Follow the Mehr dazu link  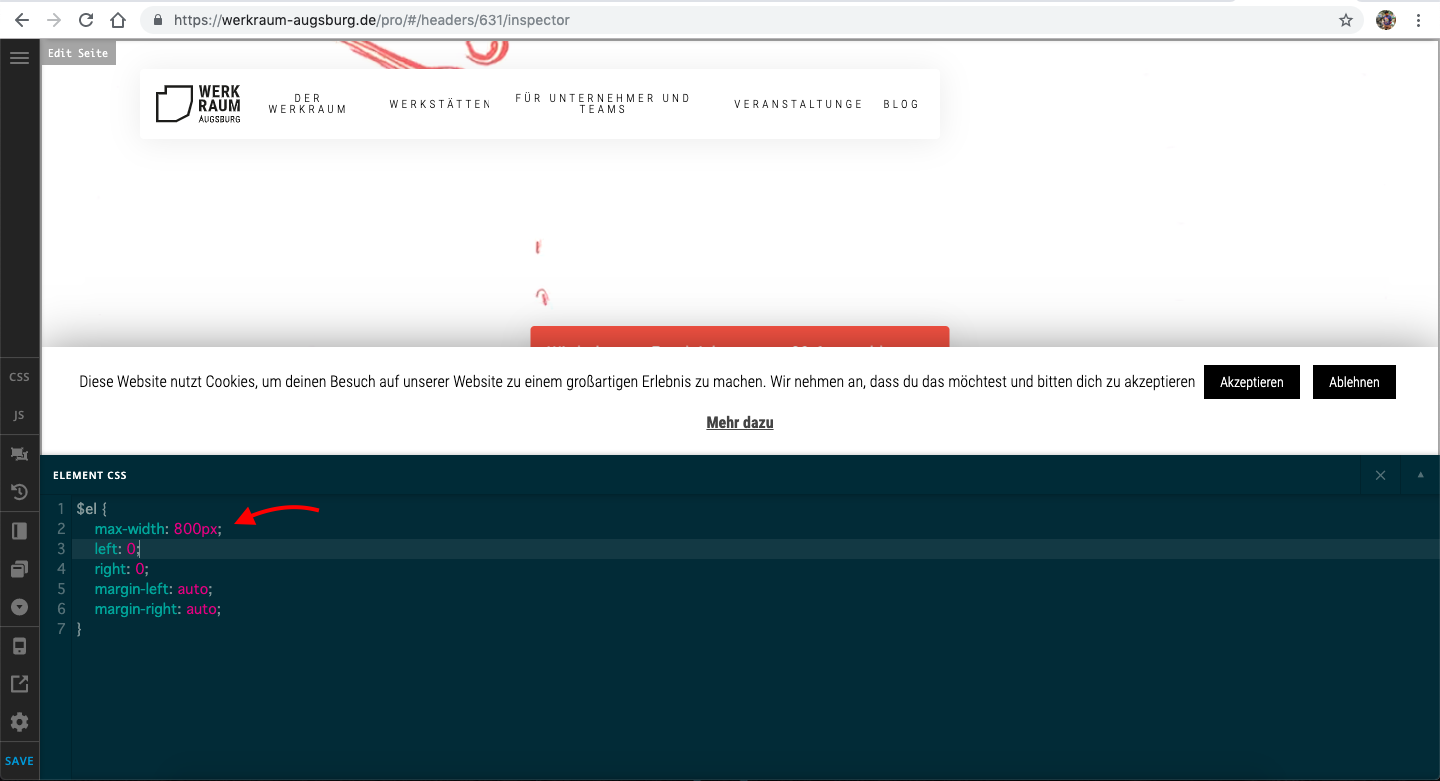(x=739, y=423)
